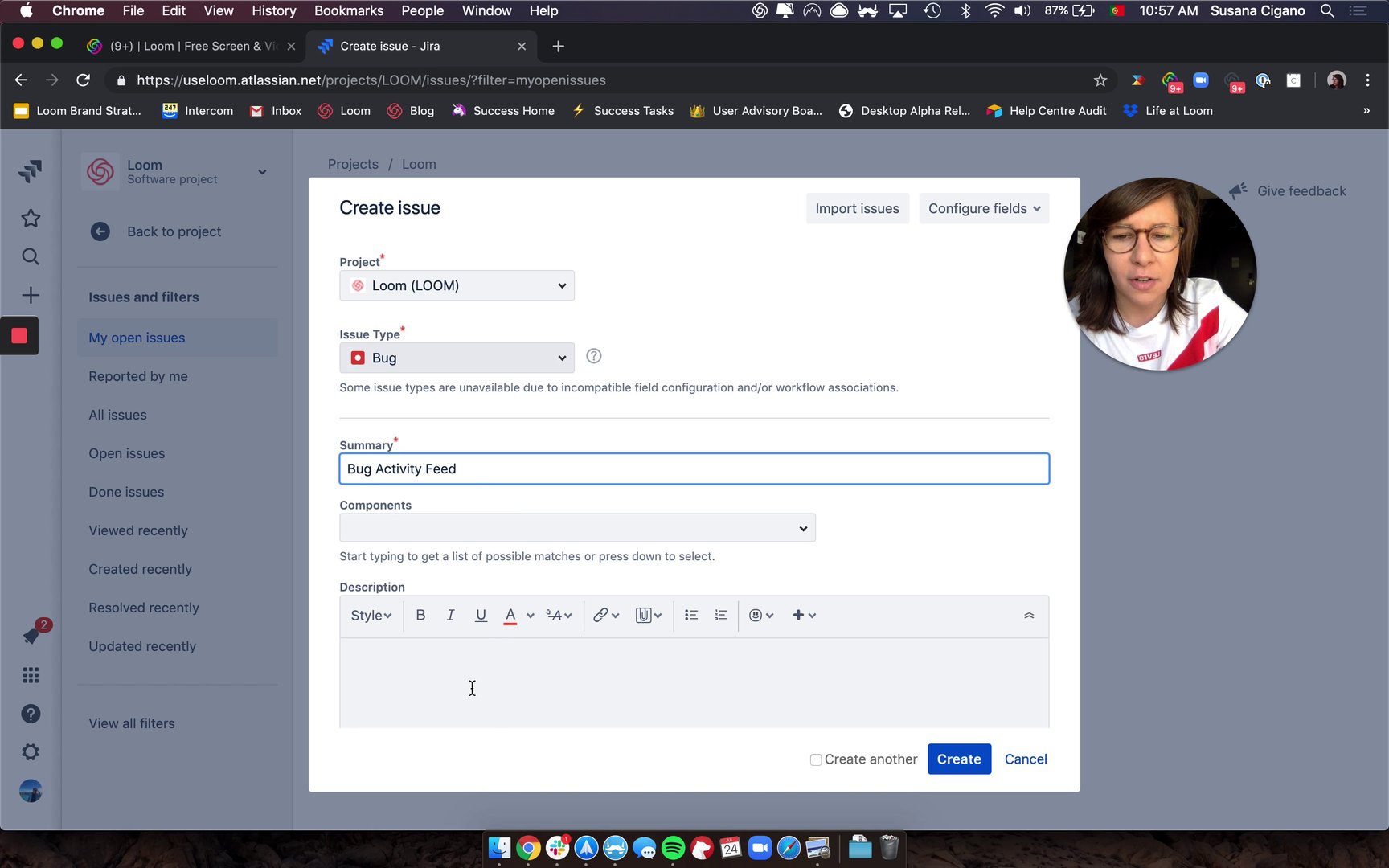Open Spotify from the Dock
This screenshot has width=1389, height=868.
[673, 848]
